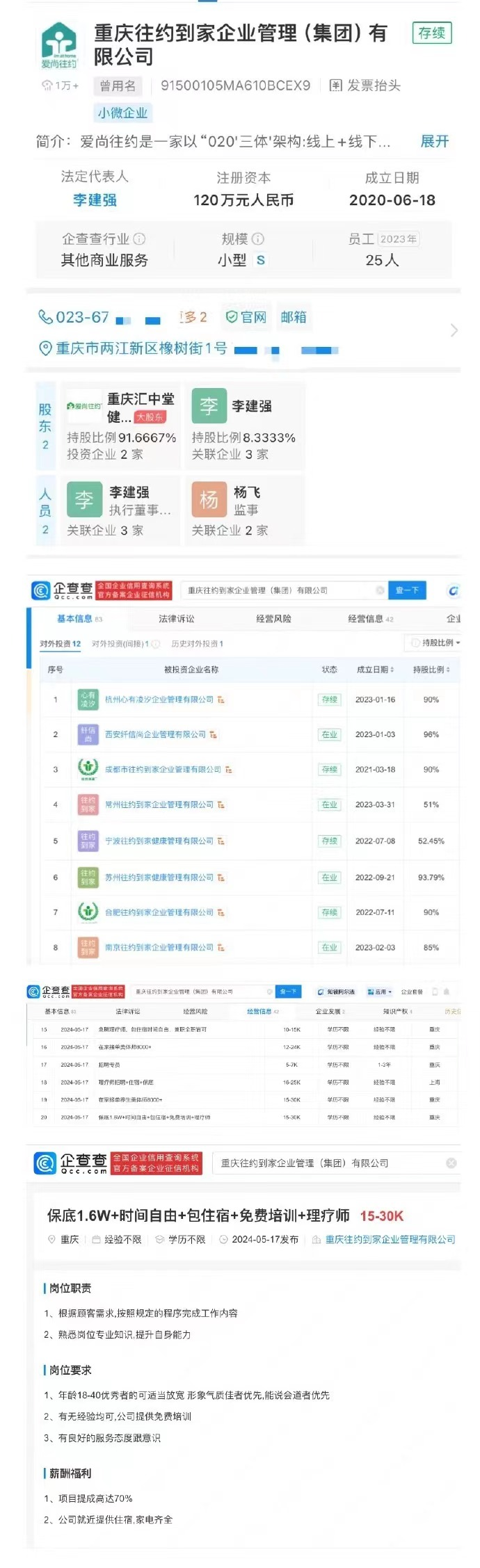Click the 爱尚往约 company logo at top

pyautogui.click(x=58, y=45)
